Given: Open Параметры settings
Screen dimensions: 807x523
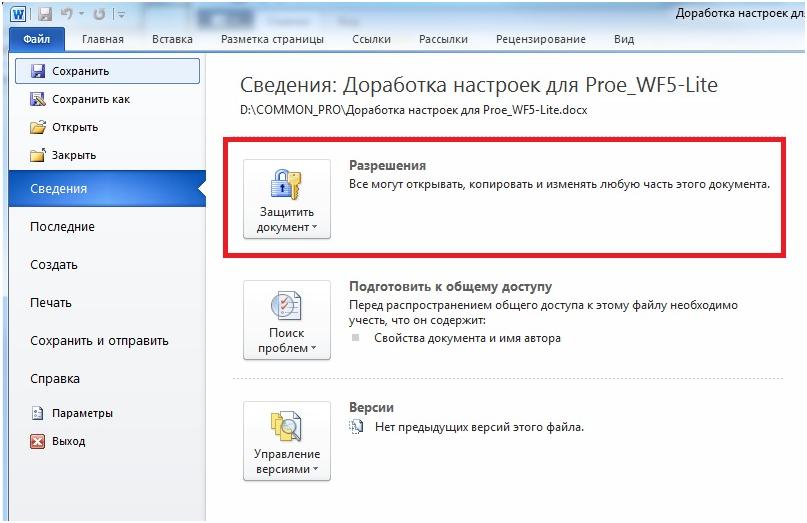Looking at the screenshot, I should pyautogui.click(x=82, y=413).
